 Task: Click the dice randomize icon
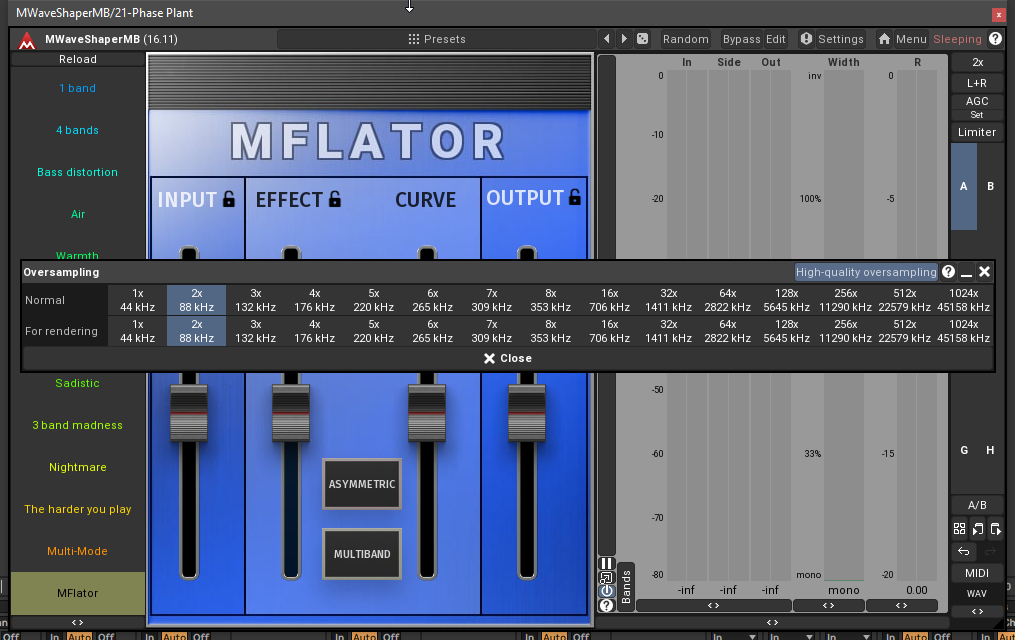point(642,39)
